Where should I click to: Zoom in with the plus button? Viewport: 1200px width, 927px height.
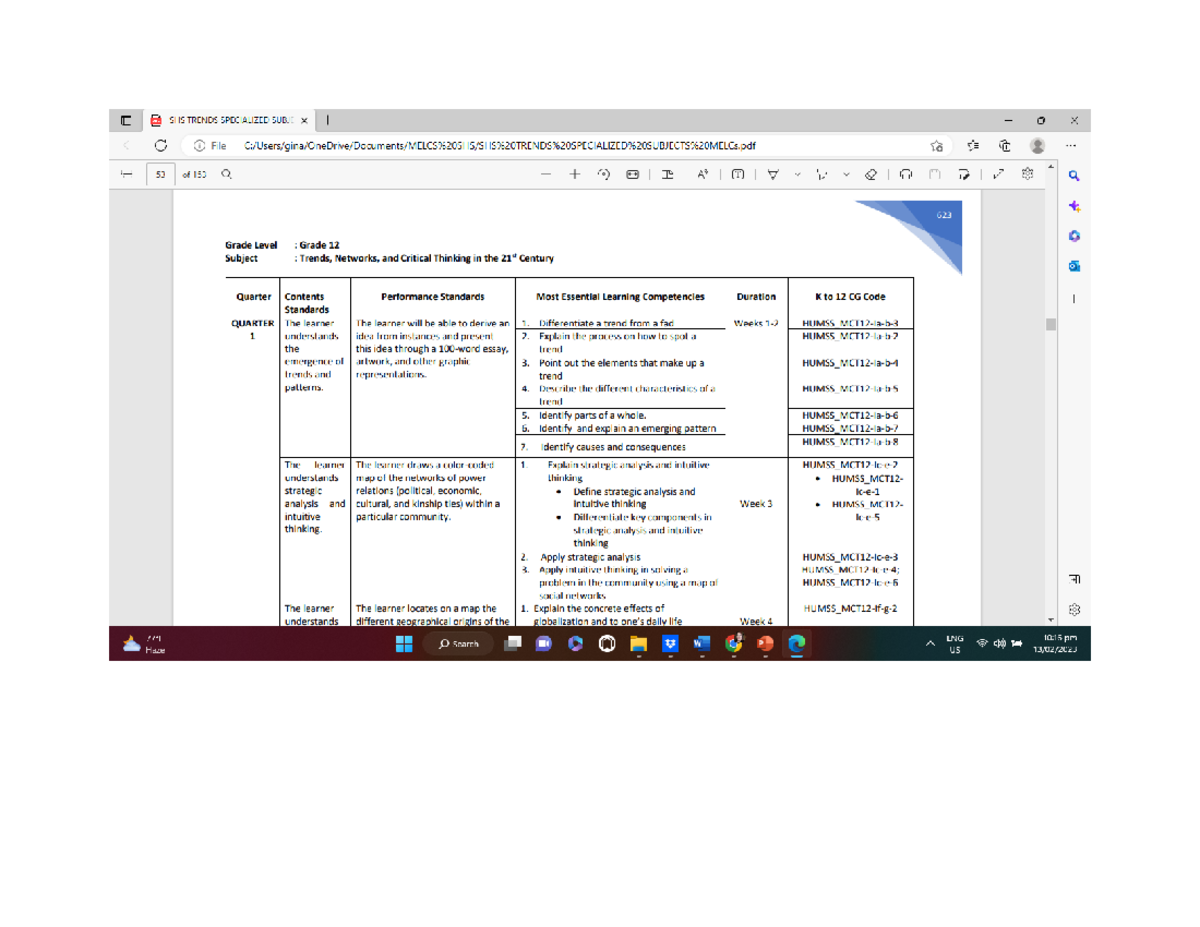point(576,174)
